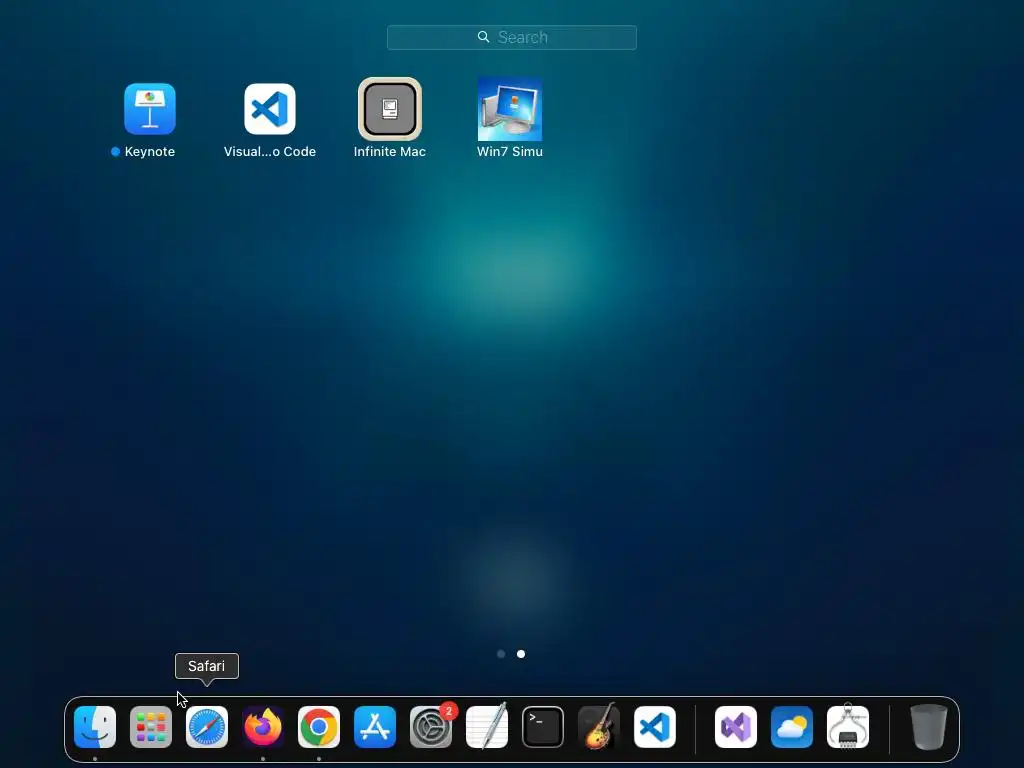The width and height of the screenshot is (1024, 768).
Task: Click the "Visual...o Code" label
Action: pyautogui.click(x=270, y=152)
